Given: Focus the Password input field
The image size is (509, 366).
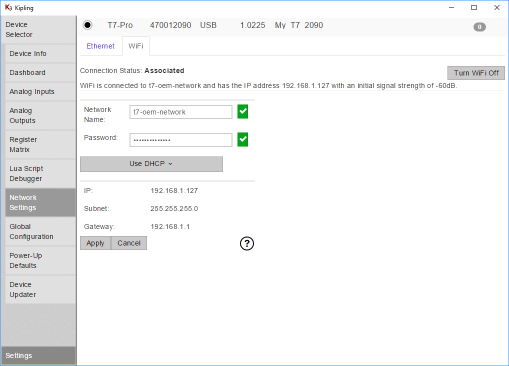Looking at the screenshot, I should 181,140.
